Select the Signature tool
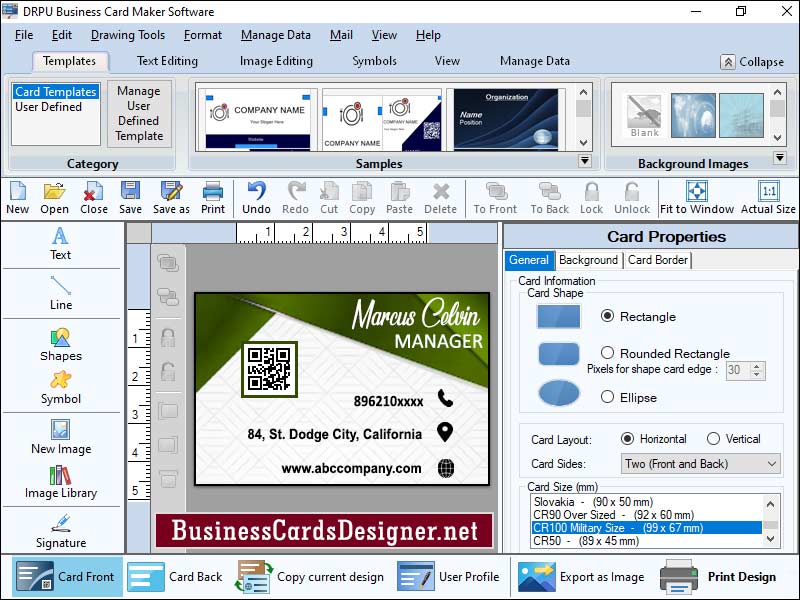Viewport: 800px width, 600px height. 60,533
